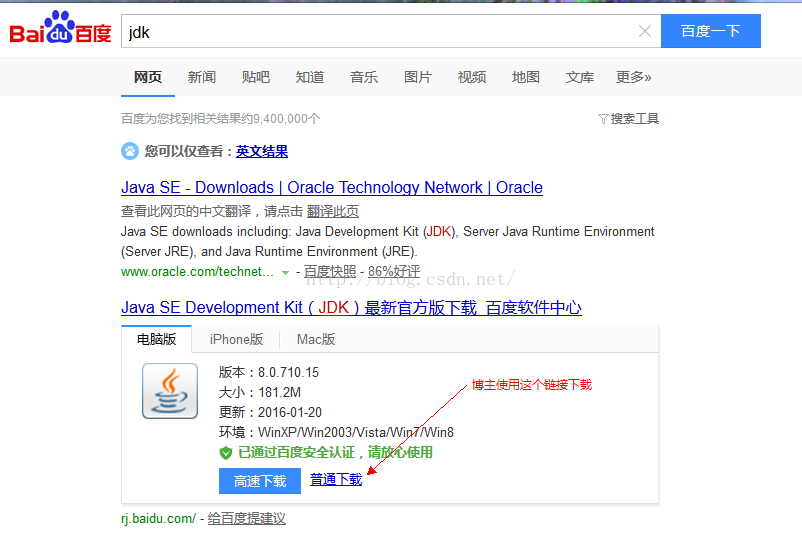Switch to the Mac版 tab
The height and width of the screenshot is (536, 802).
pos(316,339)
